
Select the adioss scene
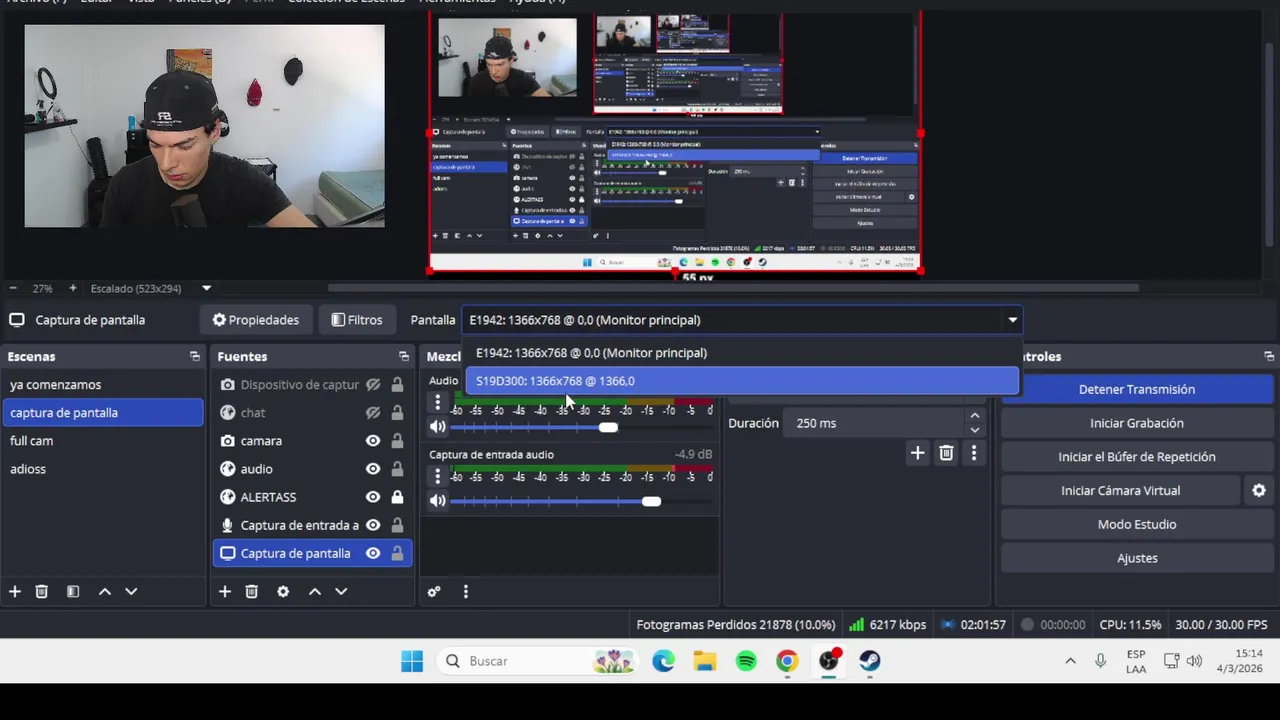tap(104, 468)
